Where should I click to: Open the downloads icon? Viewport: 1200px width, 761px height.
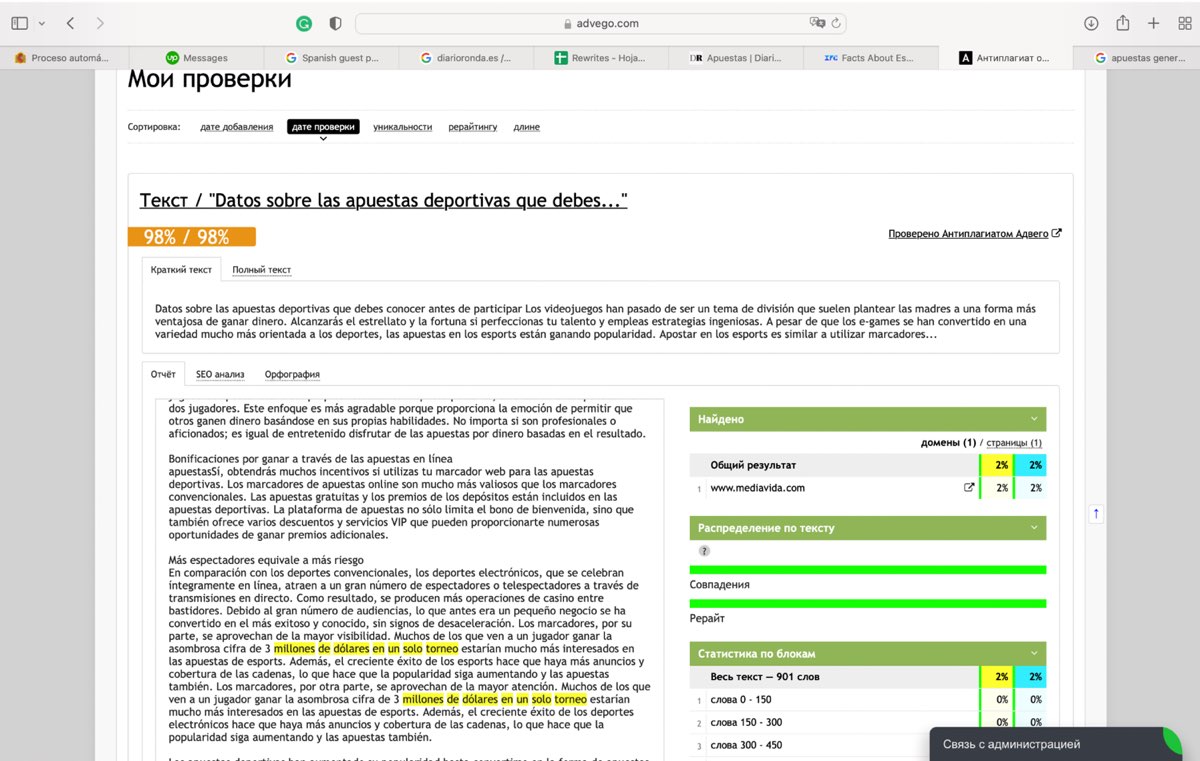click(1091, 23)
